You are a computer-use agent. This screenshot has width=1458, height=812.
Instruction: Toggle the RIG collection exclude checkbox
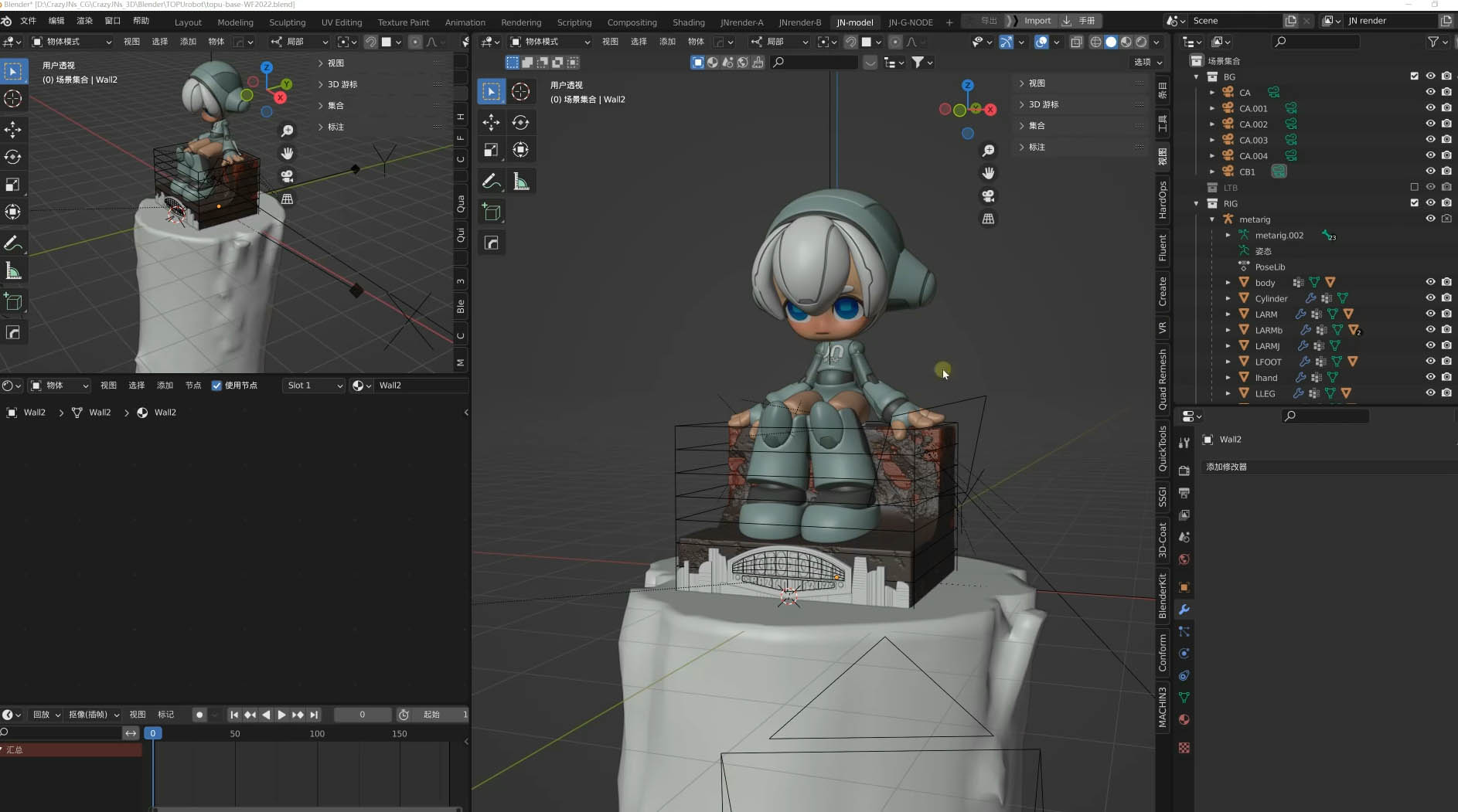coord(1414,203)
